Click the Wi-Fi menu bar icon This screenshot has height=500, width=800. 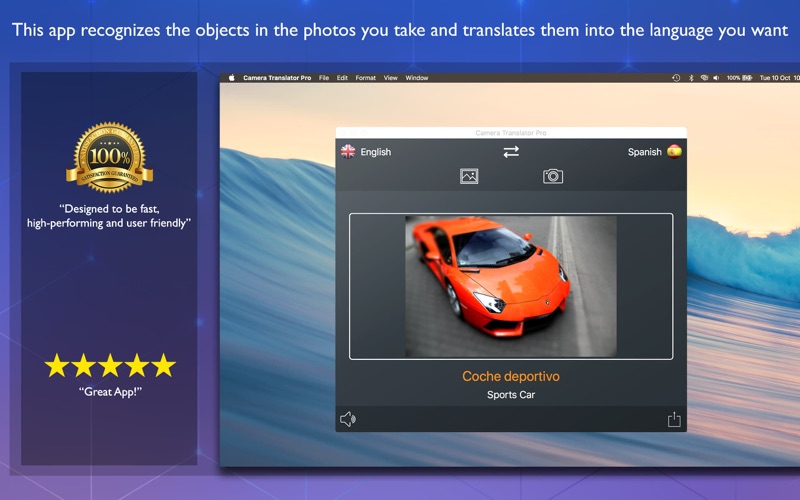coord(704,78)
